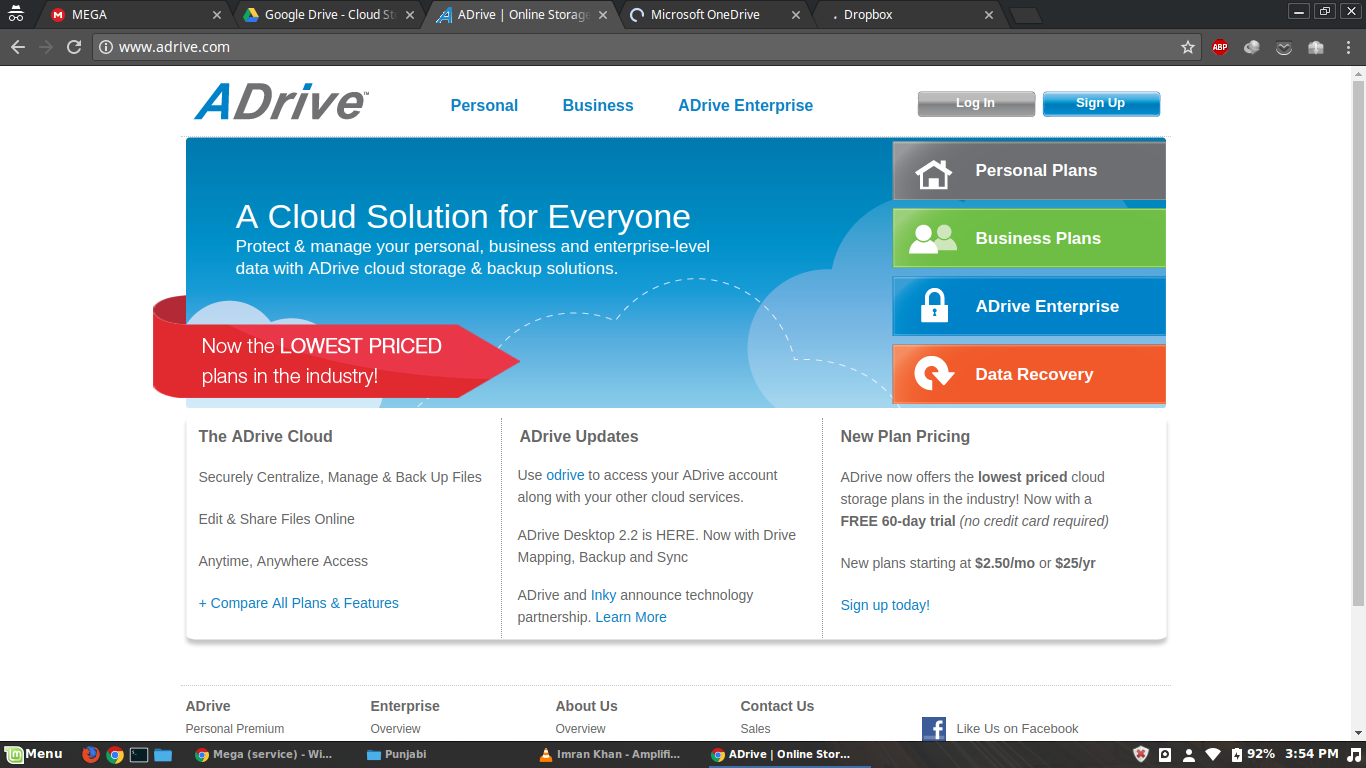The width and height of the screenshot is (1366, 768).
Task: Click the Learn More link
Action: tap(631, 617)
